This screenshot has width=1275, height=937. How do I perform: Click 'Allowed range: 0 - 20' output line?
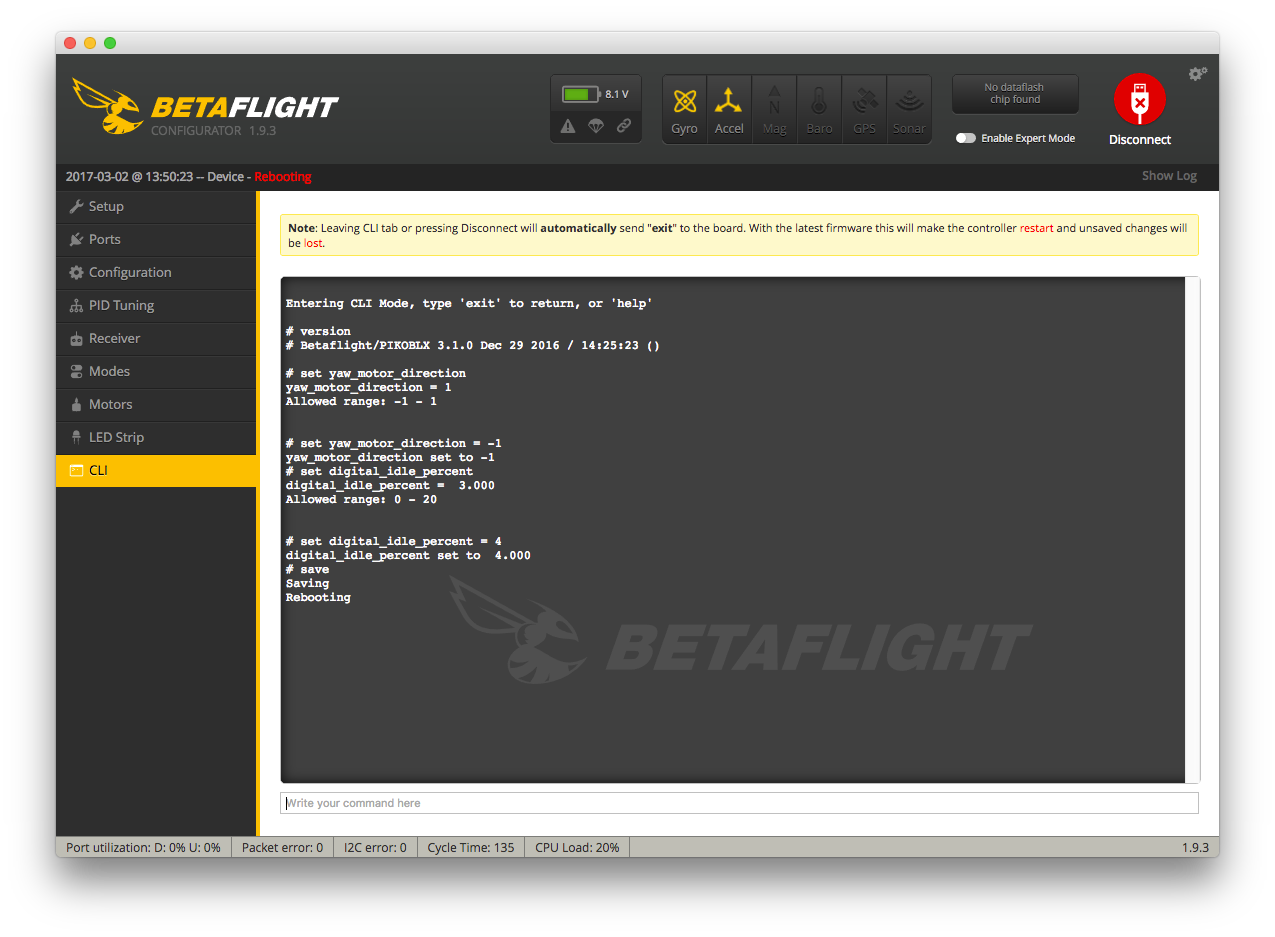point(361,499)
